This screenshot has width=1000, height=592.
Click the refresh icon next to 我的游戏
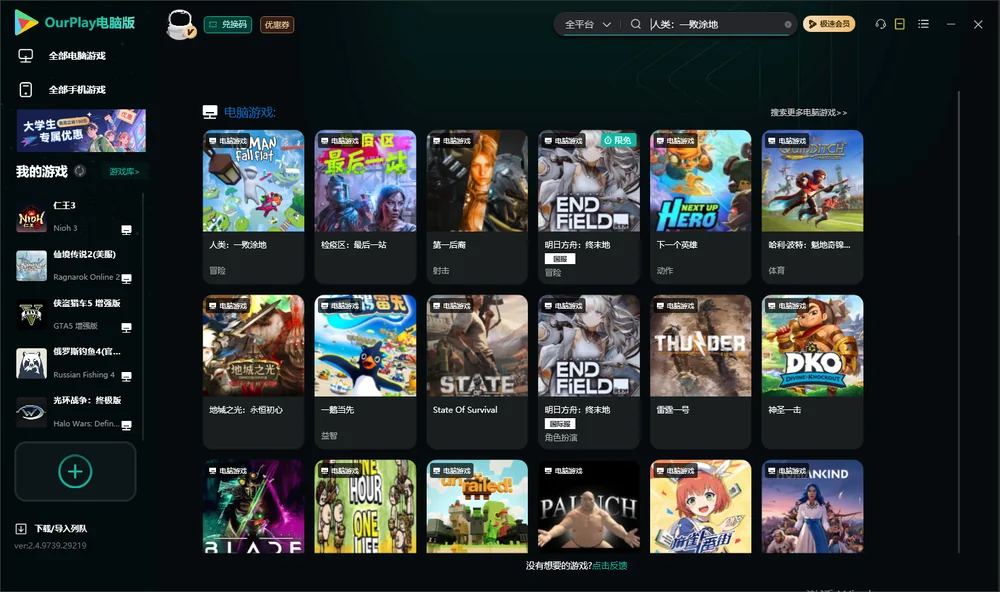[80, 171]
